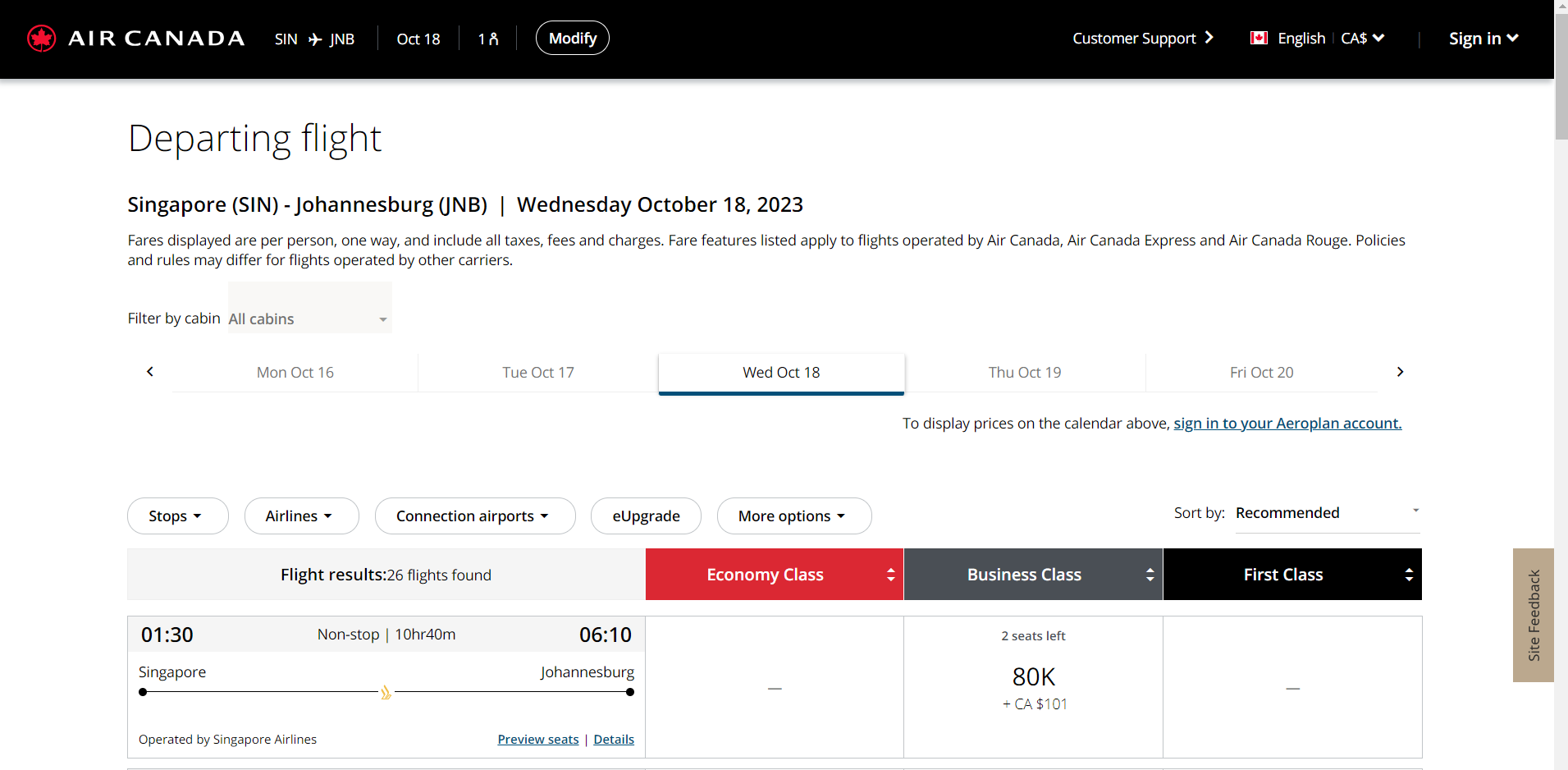The height and width of the screenshot is (770, 1568).
Task: Click the 01:30 departure time
Action: (x=167, y=635)
